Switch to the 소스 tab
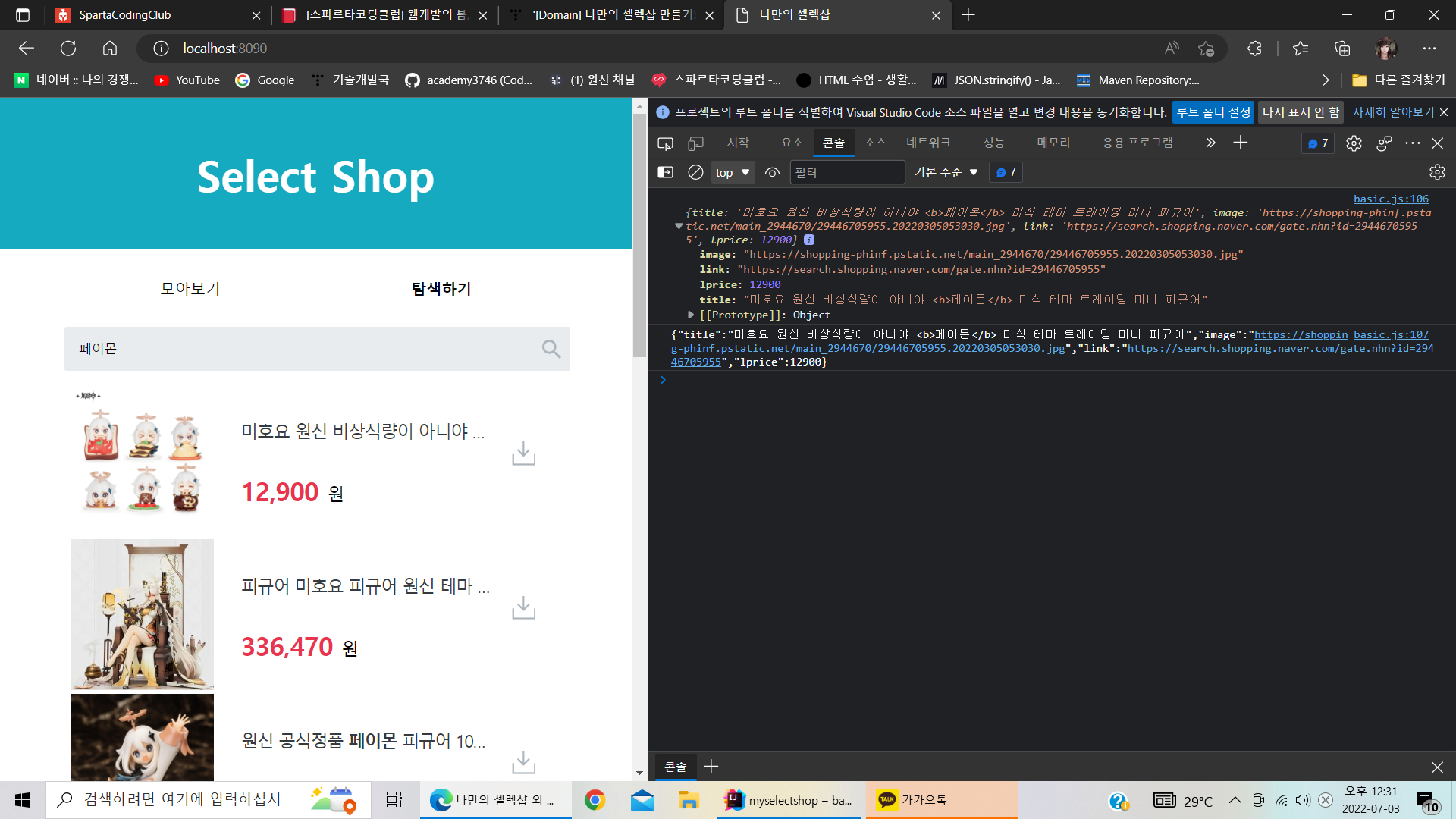Image resolution: width=1456 pixels, height=819 pixels. coord(875,143)
